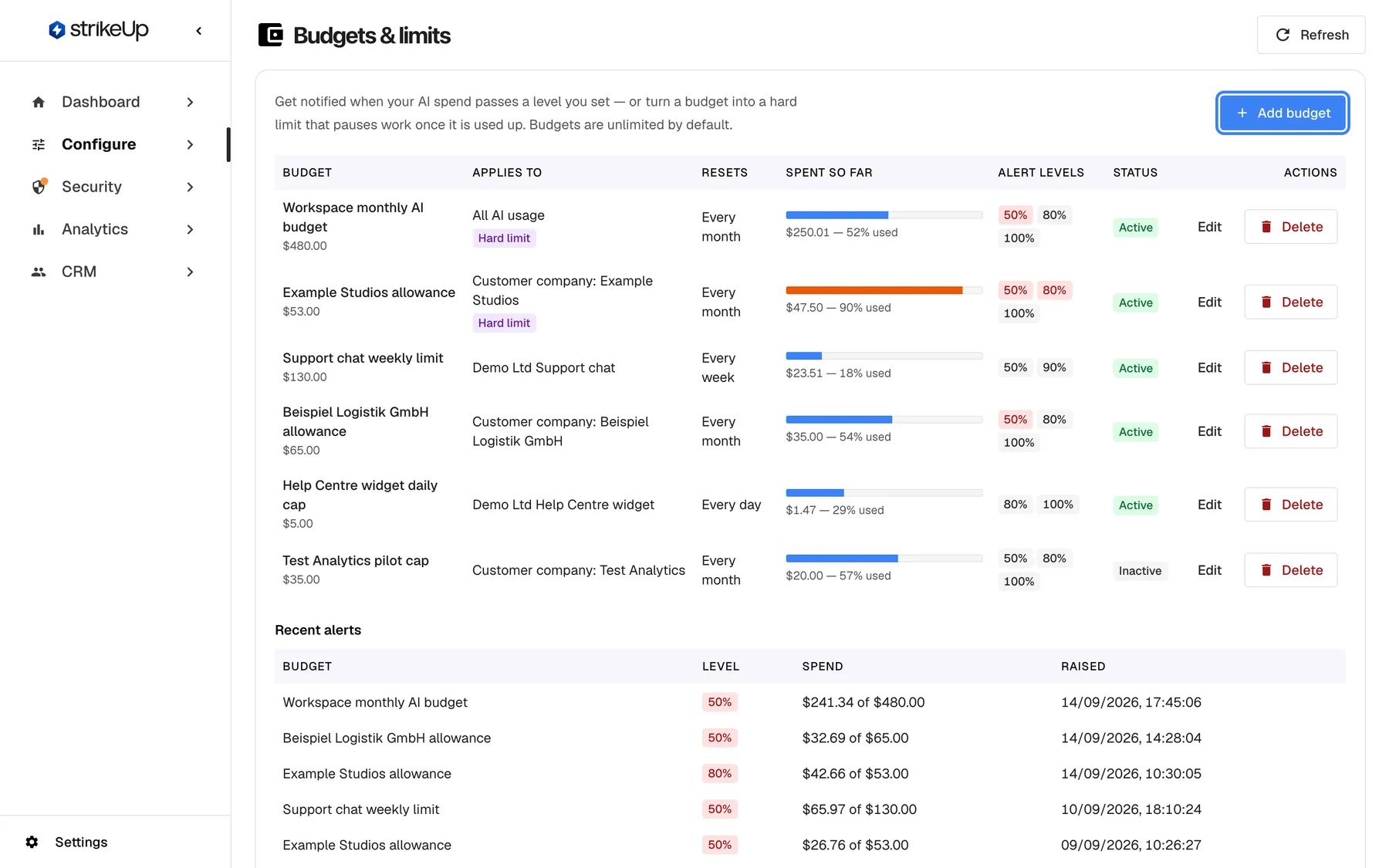Click the Inactive status badge
This screenshot has width=1389, height=868.
point(1140,571)
